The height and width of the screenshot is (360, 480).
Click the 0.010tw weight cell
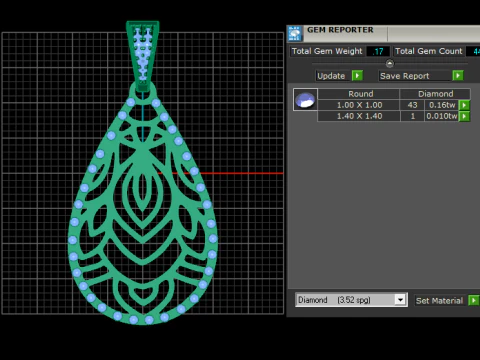pos(442,116)
